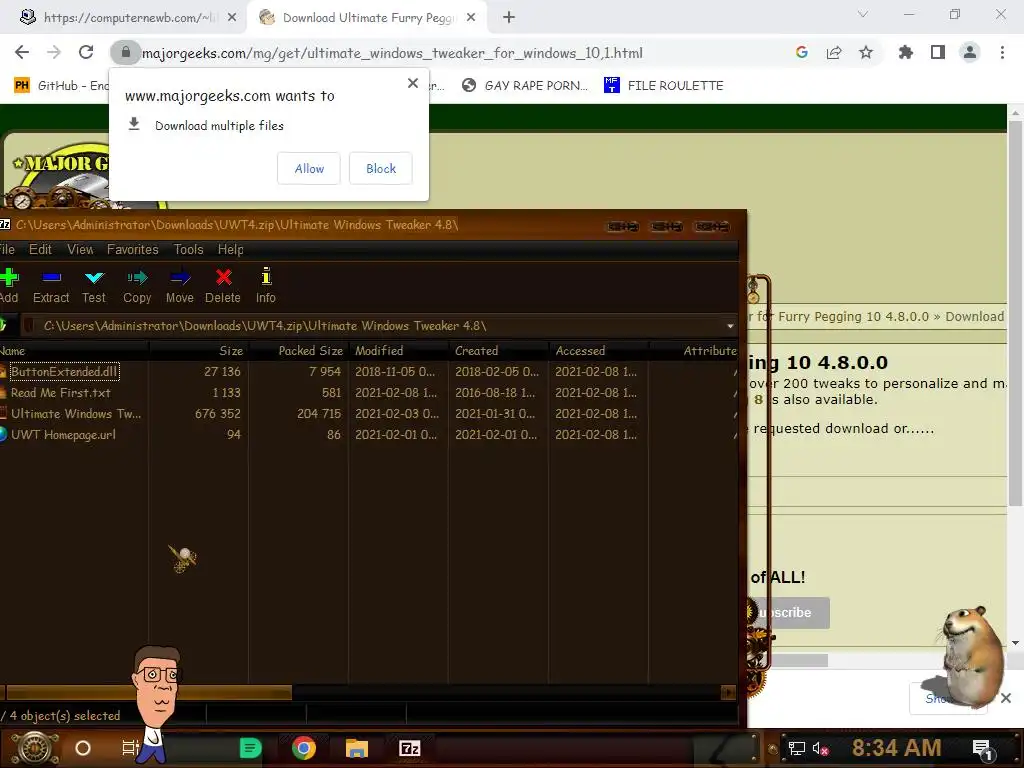Close the banner at page bottom right
Viewport: 1024px width, 768px height.
(1006, 698)
